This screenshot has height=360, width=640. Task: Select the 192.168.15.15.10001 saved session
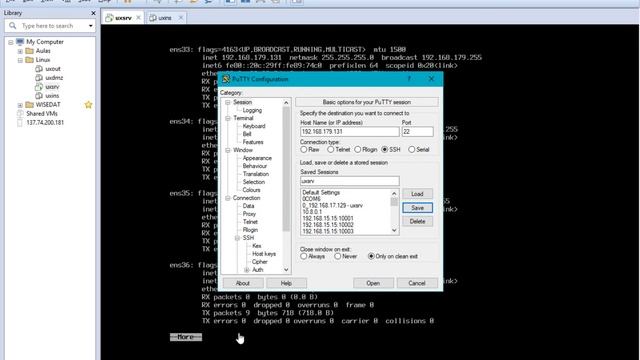pyautogui.click(x=328, y=218)
